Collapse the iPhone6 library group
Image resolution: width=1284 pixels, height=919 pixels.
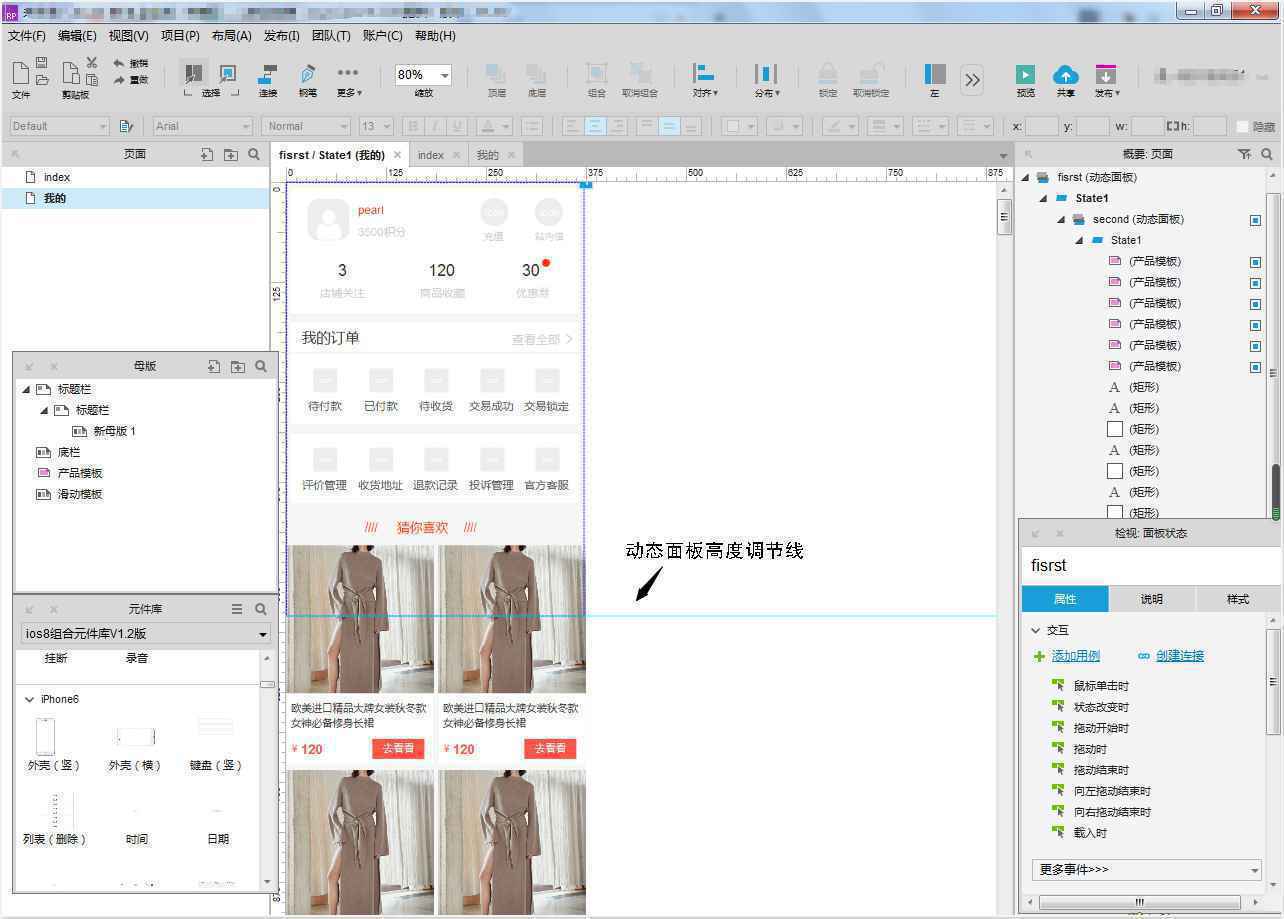pyautogui.click(x=29, y=700)
